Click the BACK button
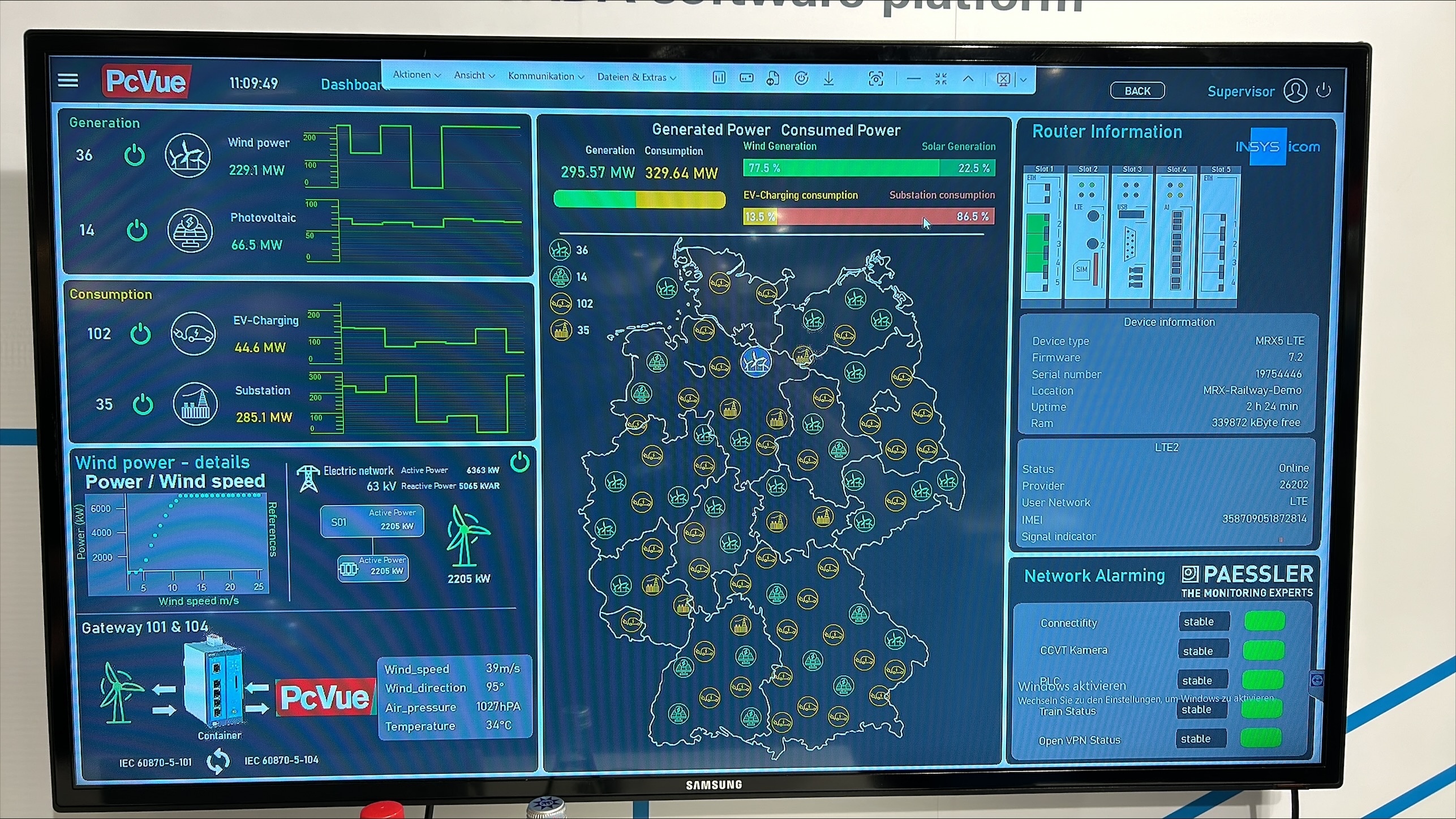Viewport: 1456px width, 819px height. click(x=1137, y=91)
